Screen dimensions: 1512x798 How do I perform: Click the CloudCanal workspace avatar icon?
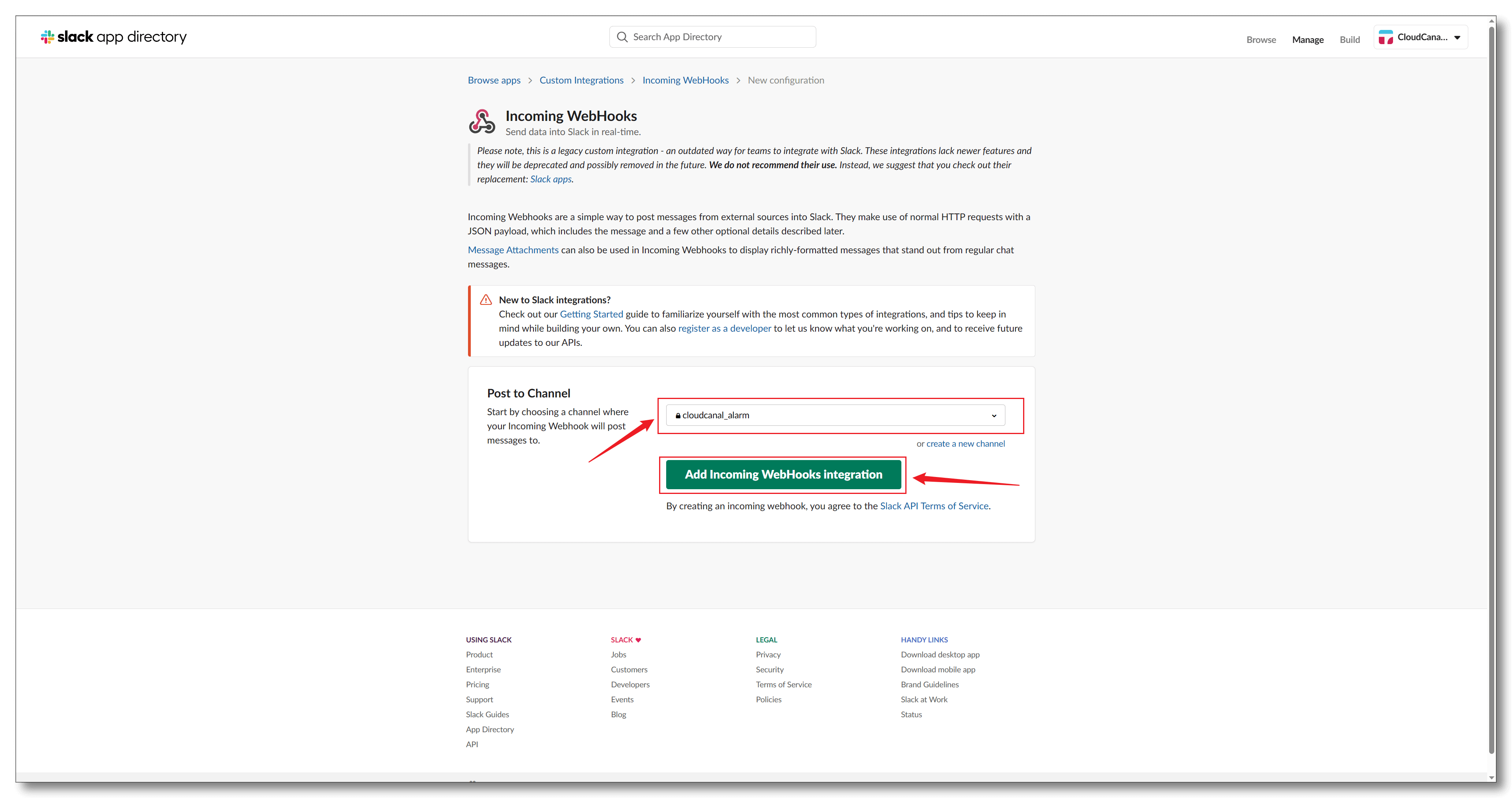(x=1386, y=37)
